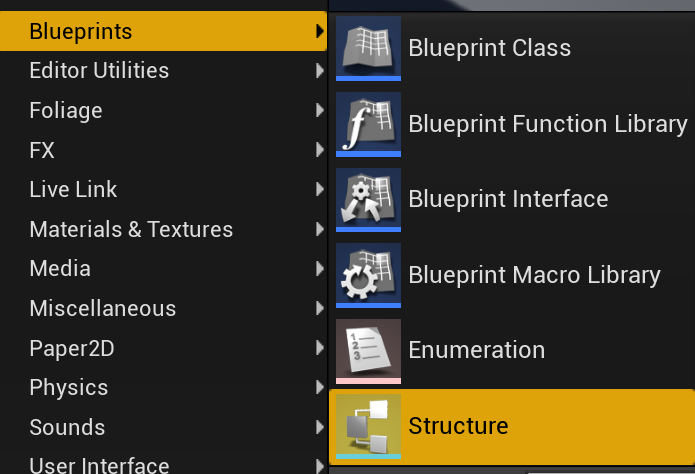Screen dimensions: 695x474
Task: Select the Enumeration list icon
Action: pos(368,351)
